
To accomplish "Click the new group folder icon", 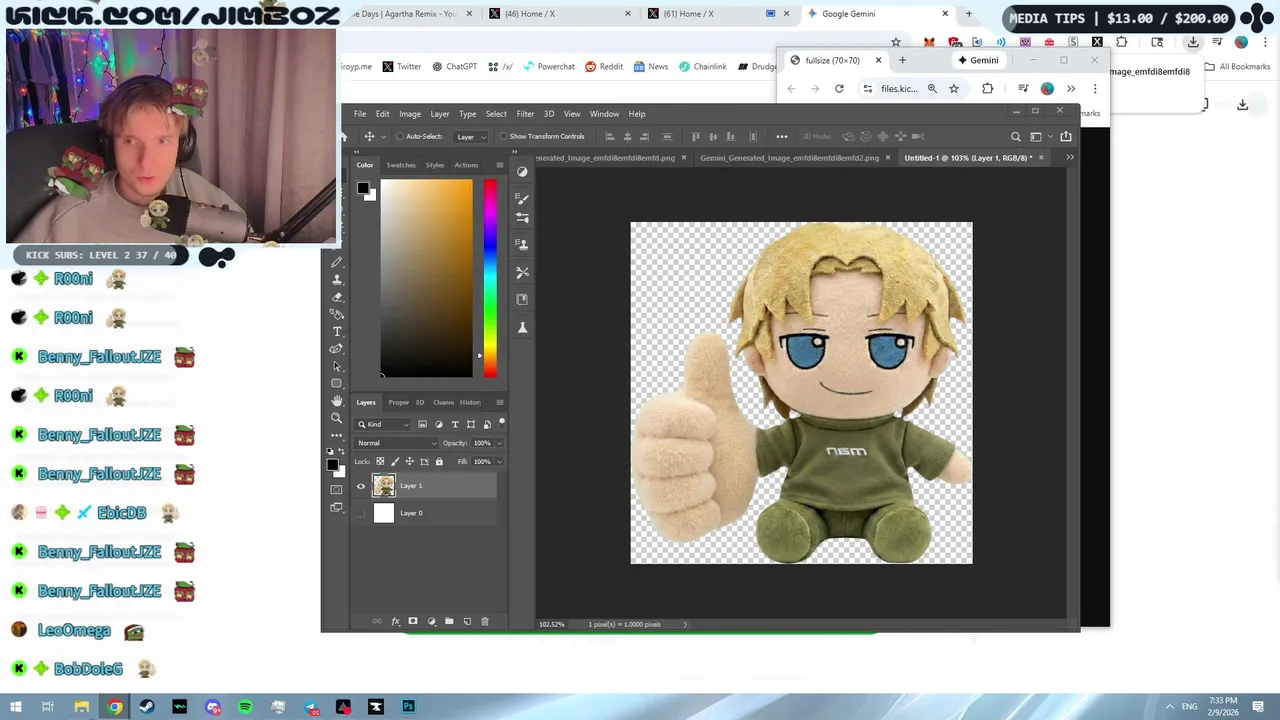I will 449,621.
